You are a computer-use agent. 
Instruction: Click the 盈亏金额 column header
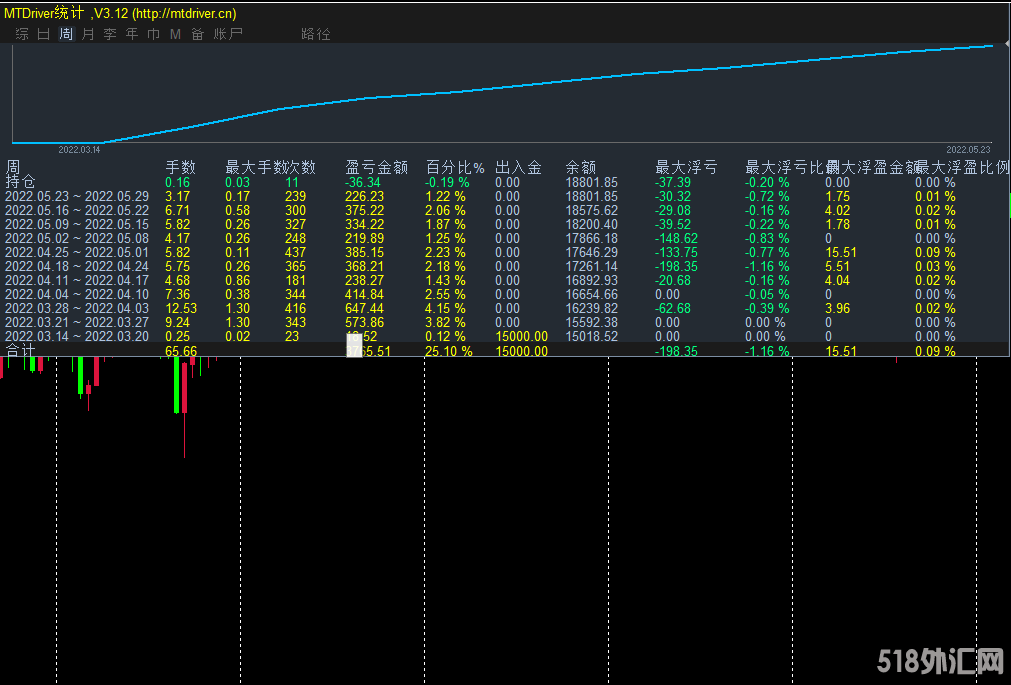click(377, 168)
